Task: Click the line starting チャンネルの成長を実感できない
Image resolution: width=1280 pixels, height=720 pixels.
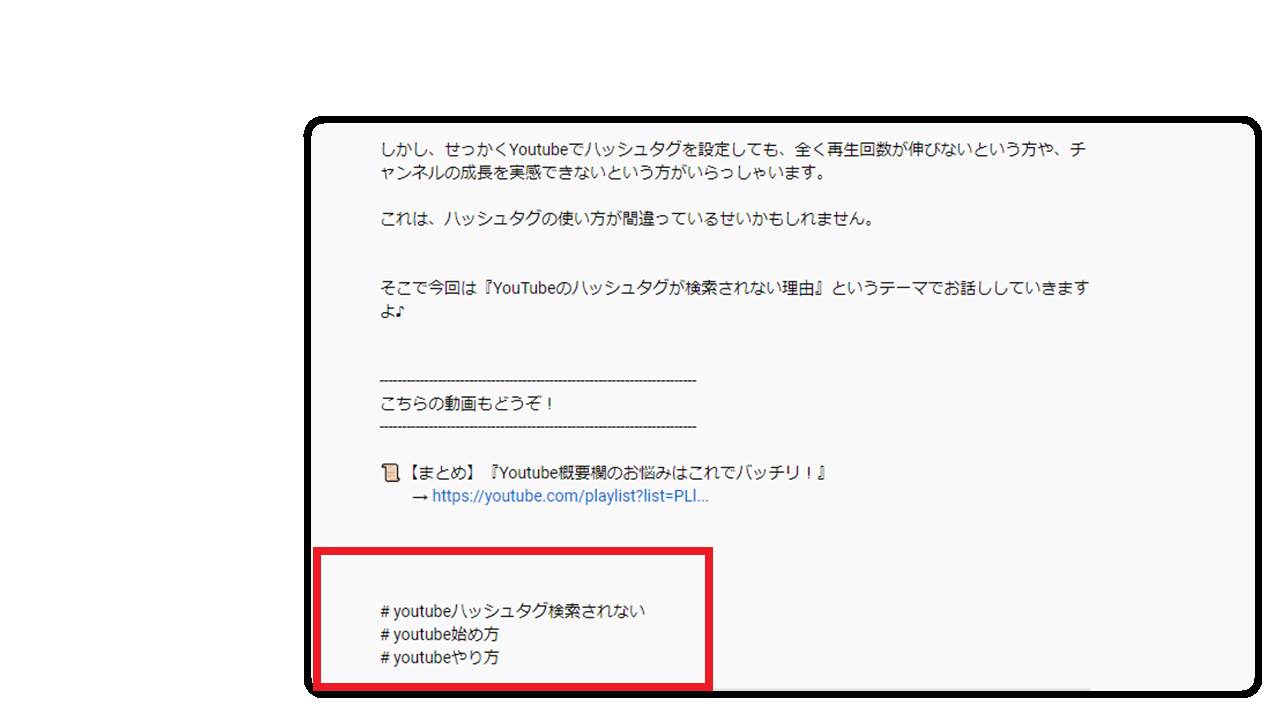Action: point(603,173)
